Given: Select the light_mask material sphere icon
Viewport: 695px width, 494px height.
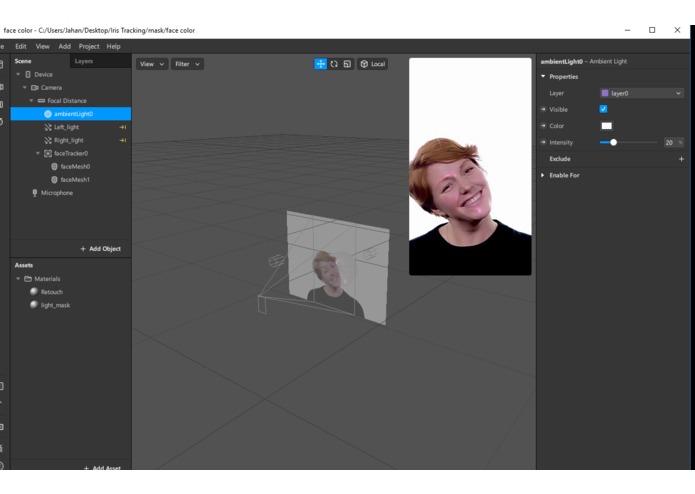Looking at the screenshot, I should [x=34, y=305].
